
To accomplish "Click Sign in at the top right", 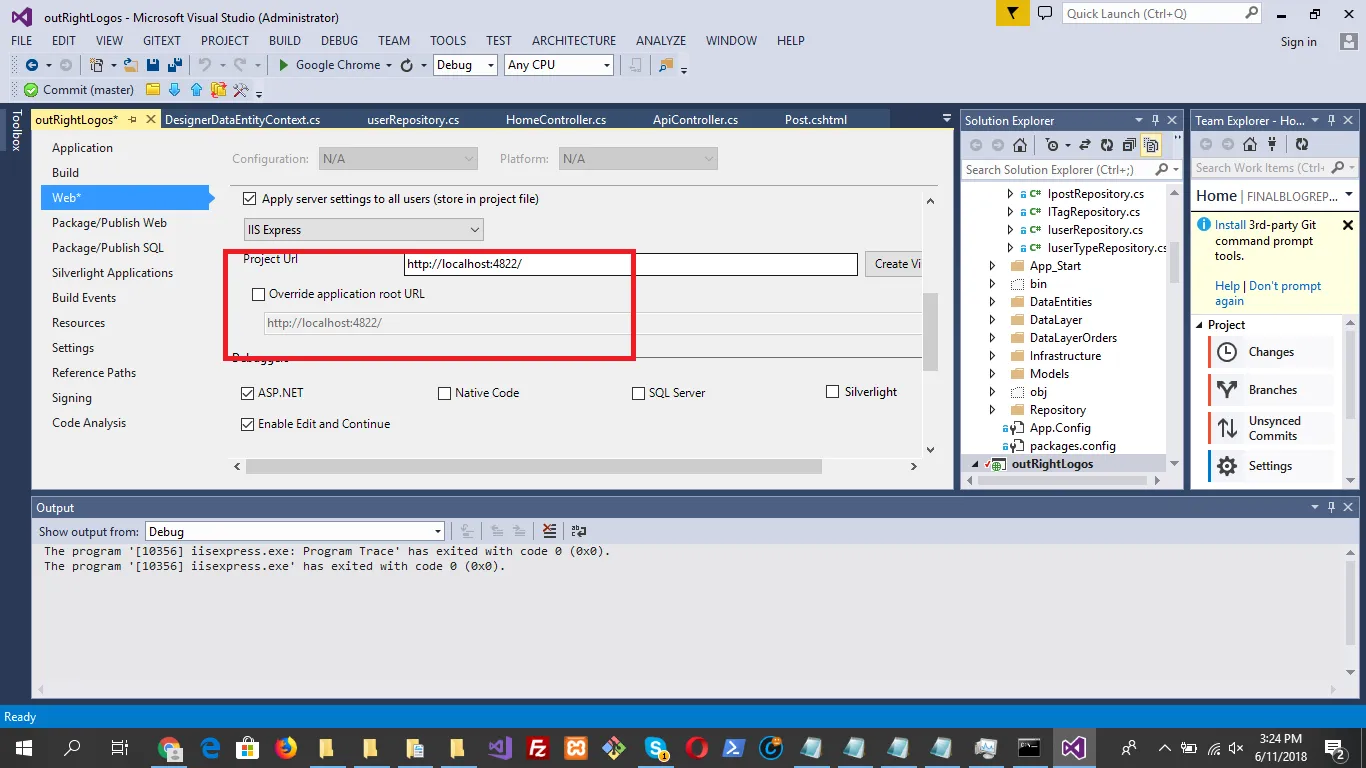I will click(1299, 42).
